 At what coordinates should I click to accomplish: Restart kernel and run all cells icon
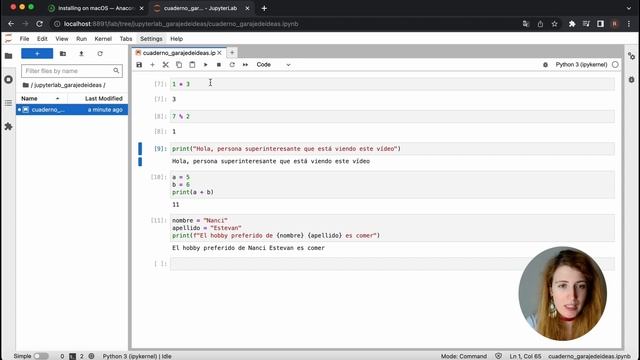245,64
